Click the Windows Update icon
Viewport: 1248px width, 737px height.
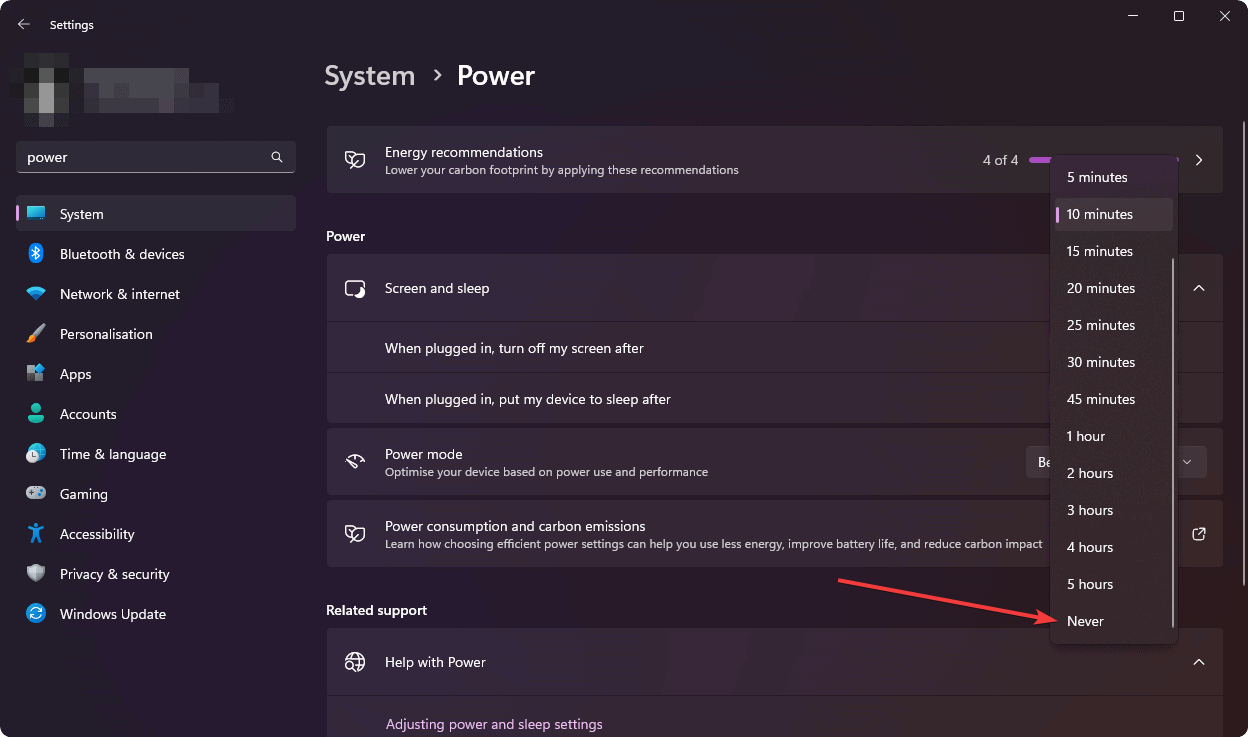[x=36, y=613]
